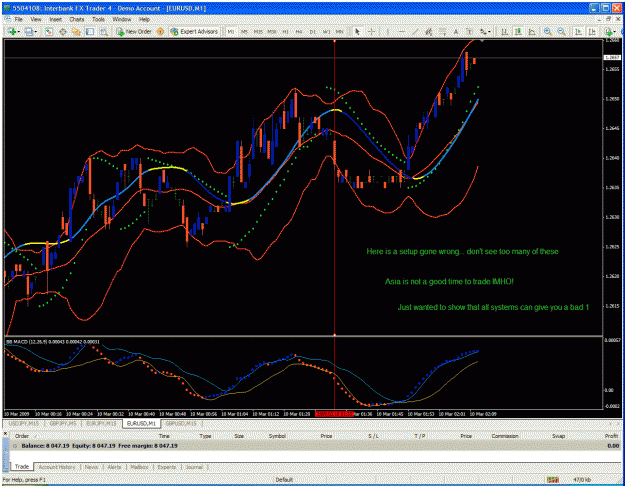Open the File menu

[x=18, y=19]
